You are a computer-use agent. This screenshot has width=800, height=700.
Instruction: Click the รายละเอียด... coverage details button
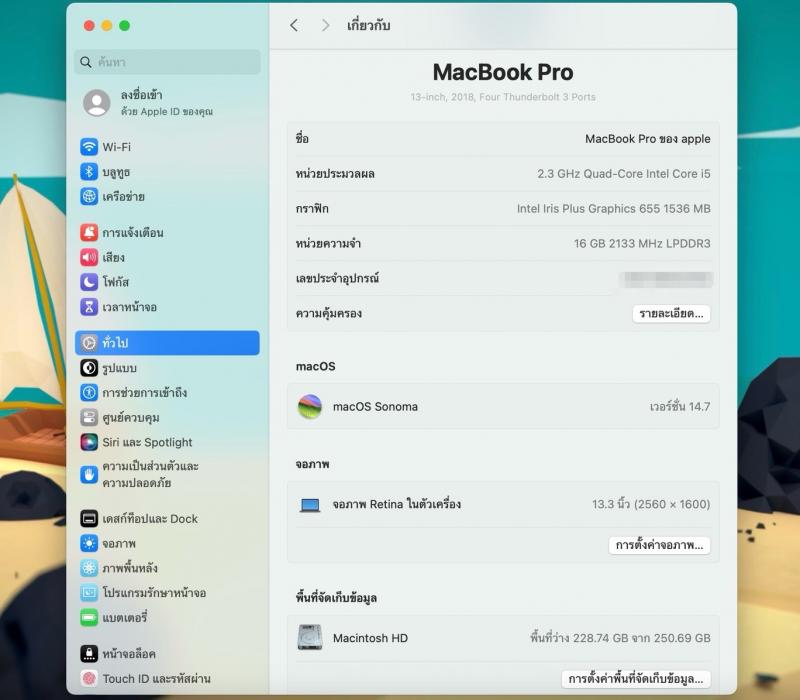click(x=671, y=314)
